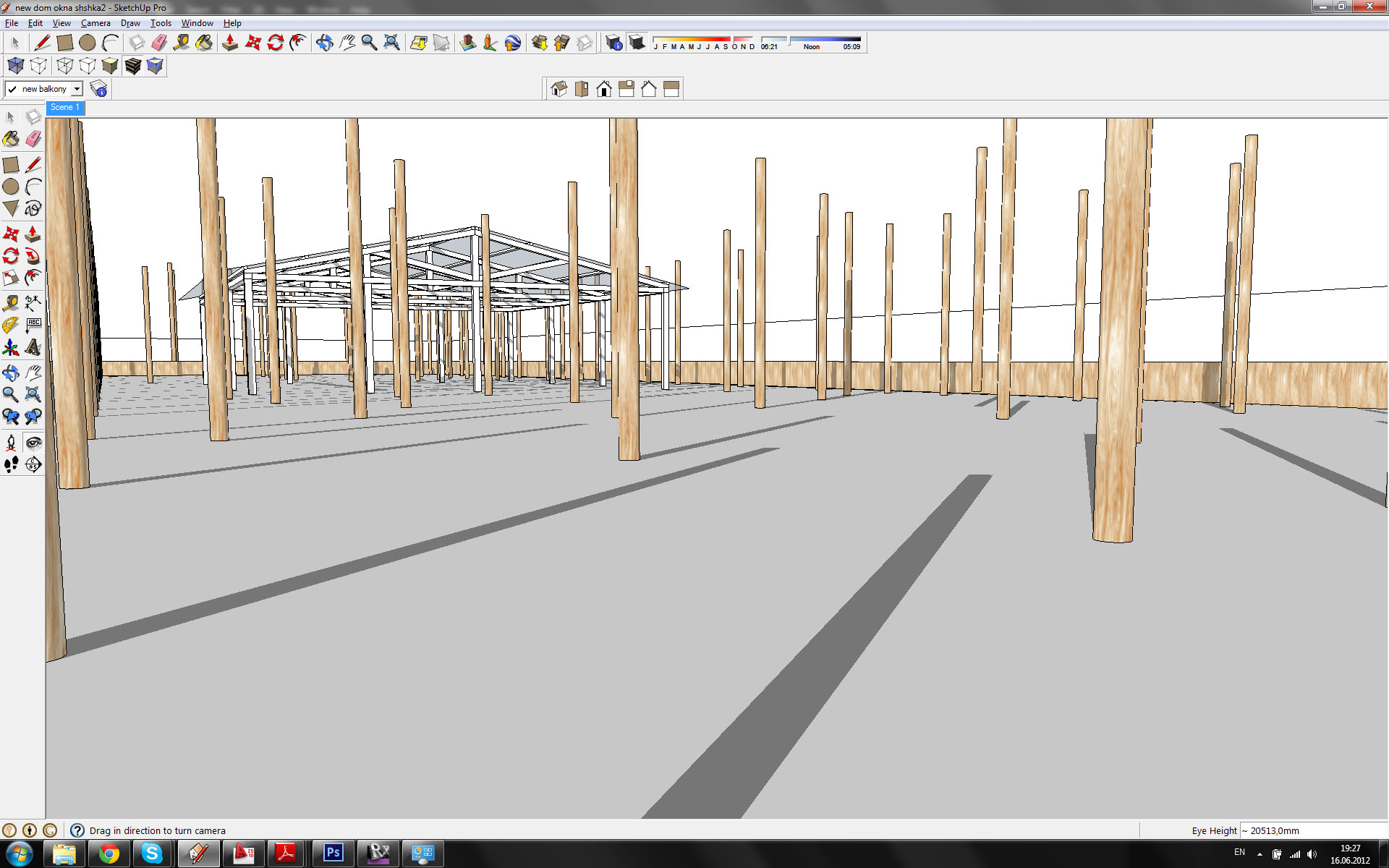Switch to X-ray face style
Image resolution: width=1389 pixels, height=868 pixels.
[x=16, y=67]
